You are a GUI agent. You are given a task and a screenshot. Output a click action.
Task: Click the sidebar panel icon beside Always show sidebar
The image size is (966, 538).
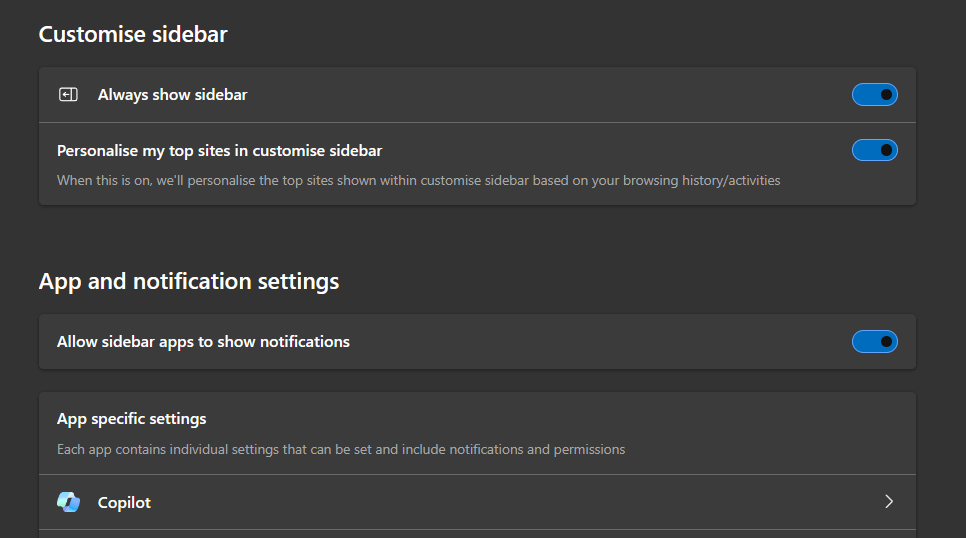pyautogui.click(x=68, y=94)
